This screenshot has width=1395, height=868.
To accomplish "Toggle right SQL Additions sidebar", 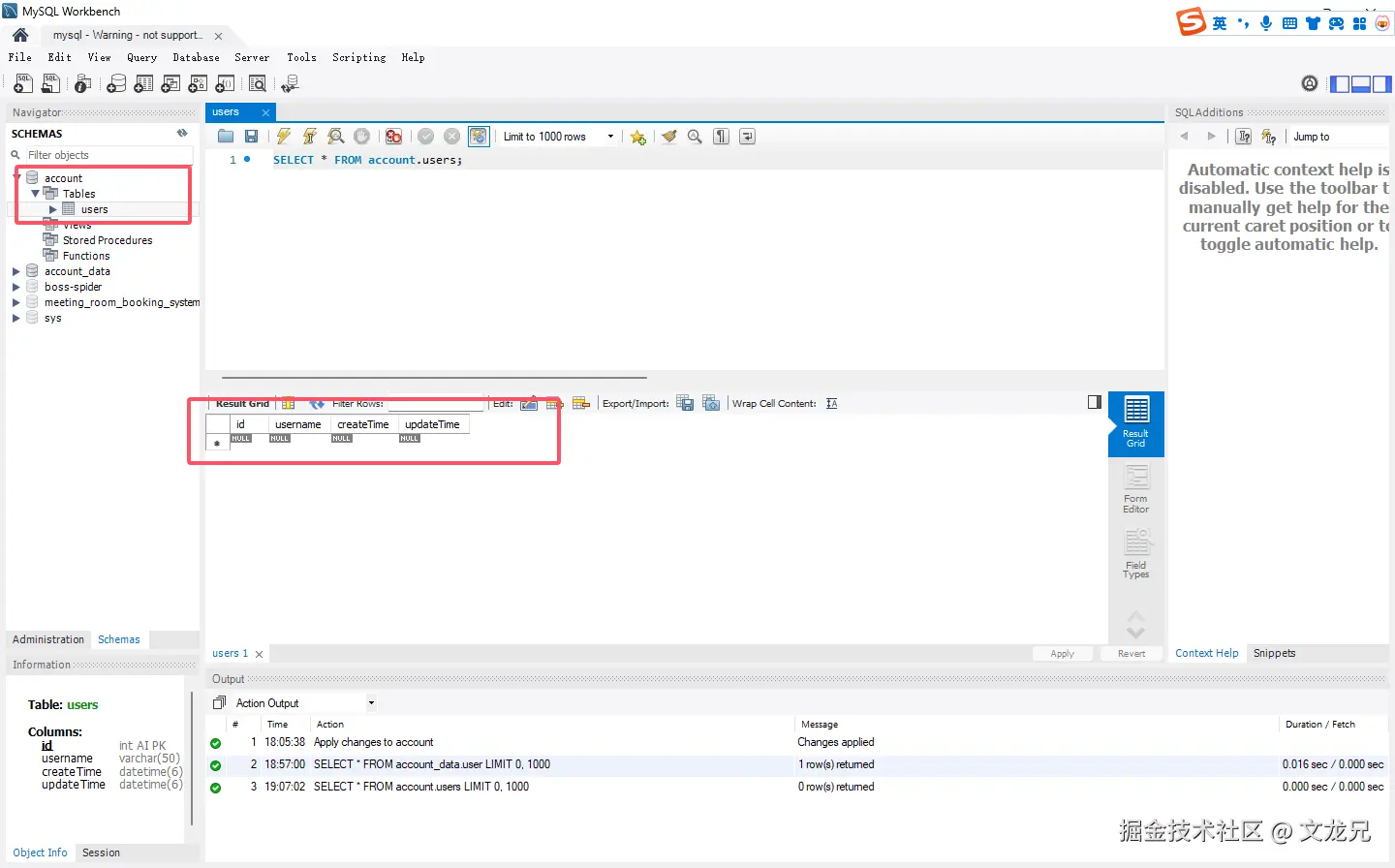I will (x=1381, y=84).
